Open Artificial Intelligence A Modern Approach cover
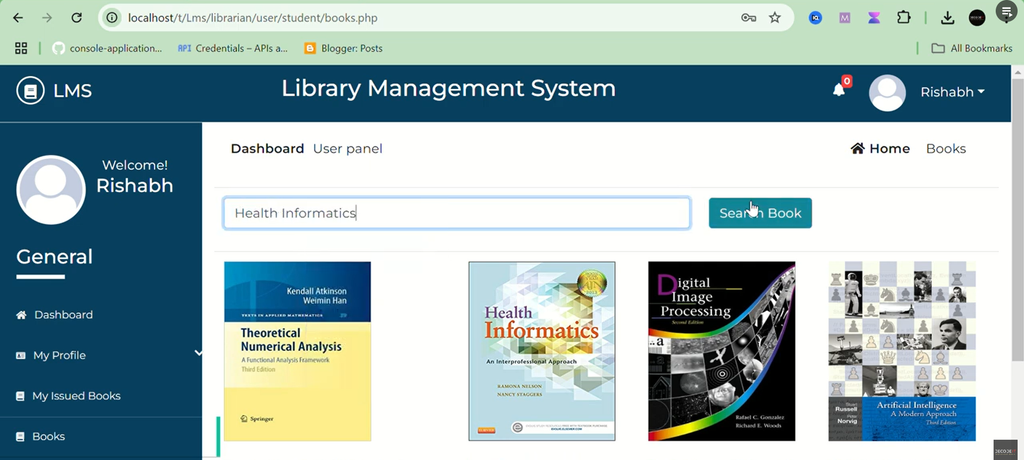This screenshot has height=460, width=1024. pos(902,351)
